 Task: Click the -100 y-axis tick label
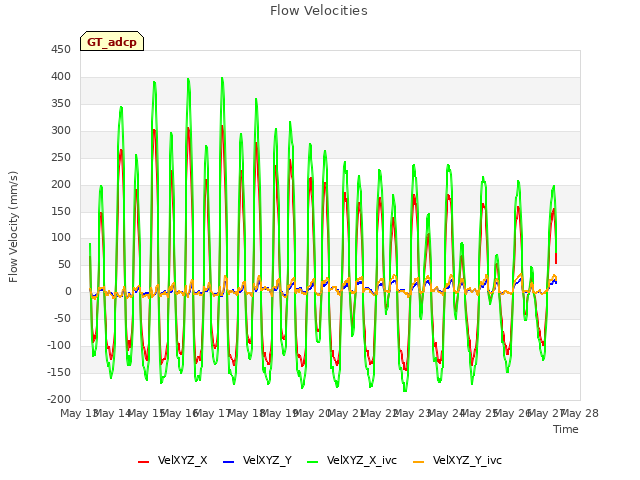pos(59,345)
